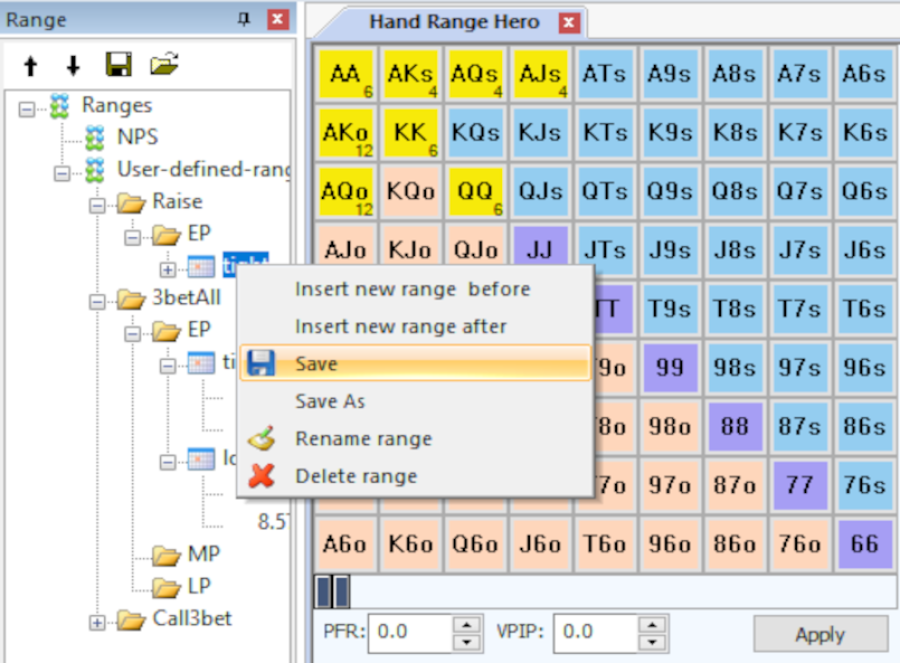Click the save floppy disk toolbar icon

pos(119,66)
